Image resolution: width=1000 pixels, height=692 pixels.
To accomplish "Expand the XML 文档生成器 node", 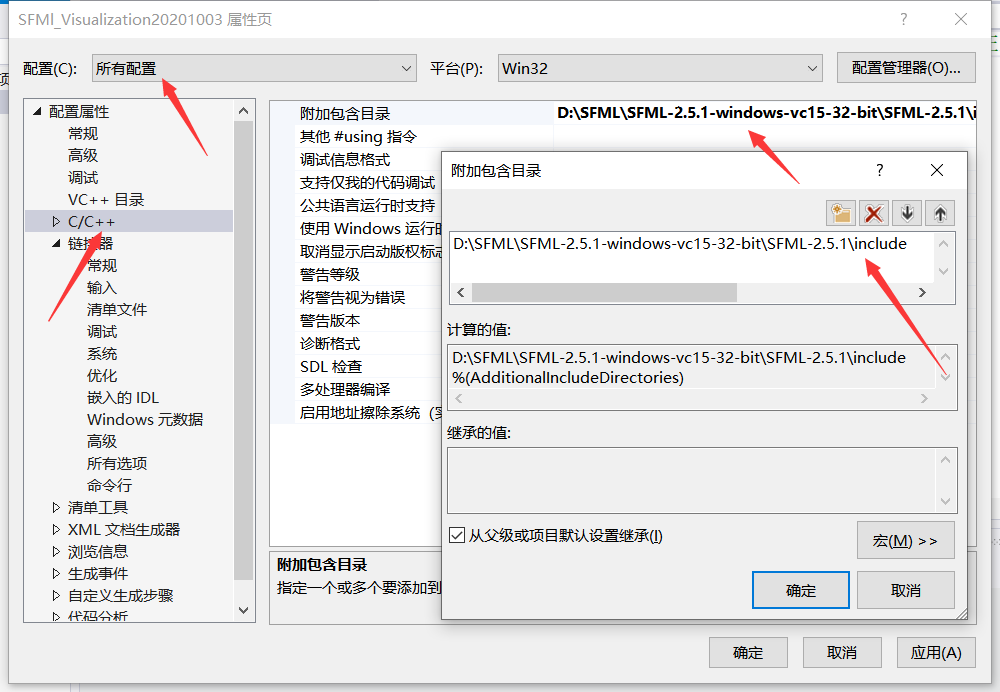I will pyautogui.click(x=56, y=529).
